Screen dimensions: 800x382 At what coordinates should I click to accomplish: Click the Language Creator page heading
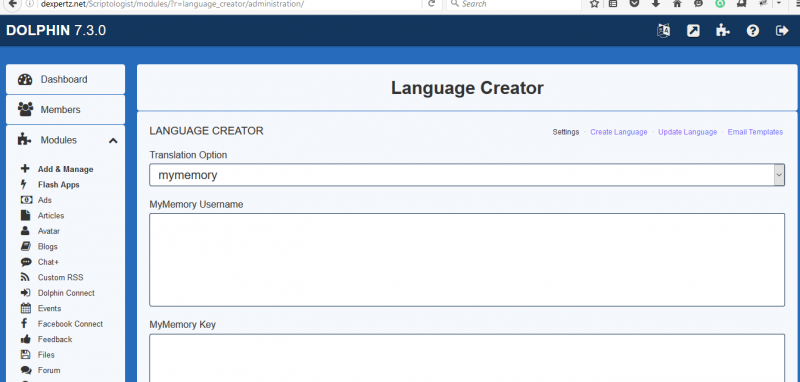(x=467, y=88)
